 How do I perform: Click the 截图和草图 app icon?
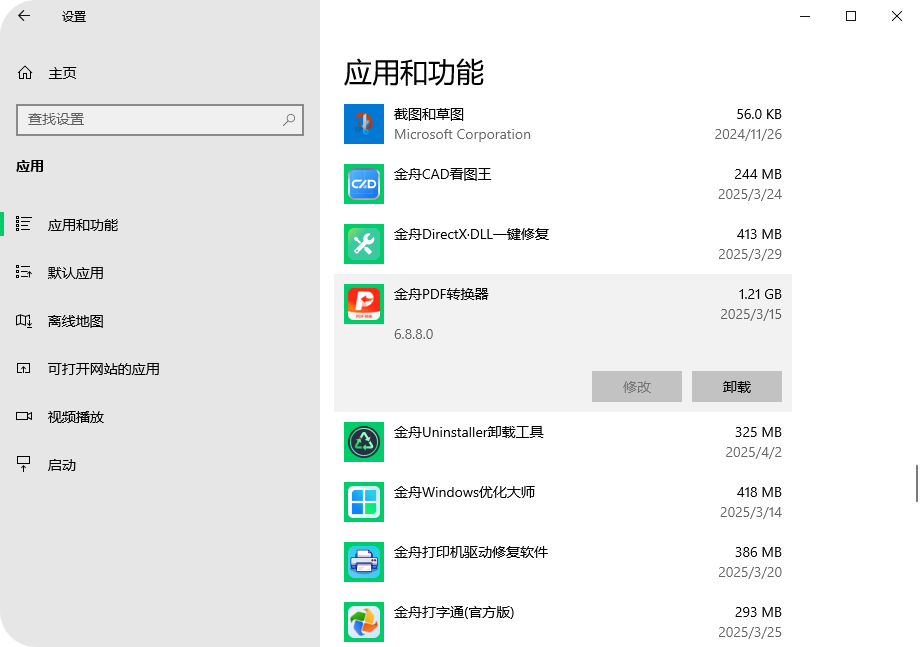(364, 124)
